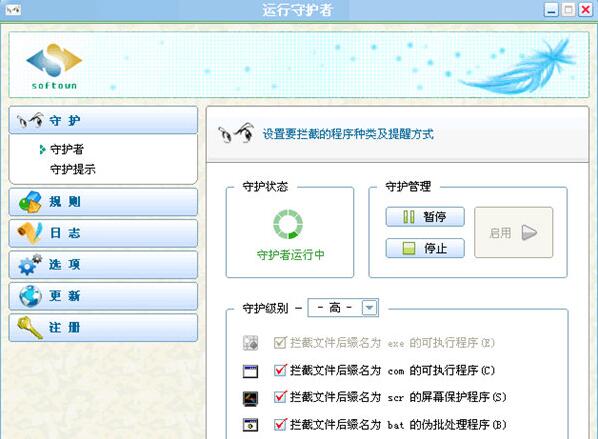Click the softown logo in the banner

(54, 66)
